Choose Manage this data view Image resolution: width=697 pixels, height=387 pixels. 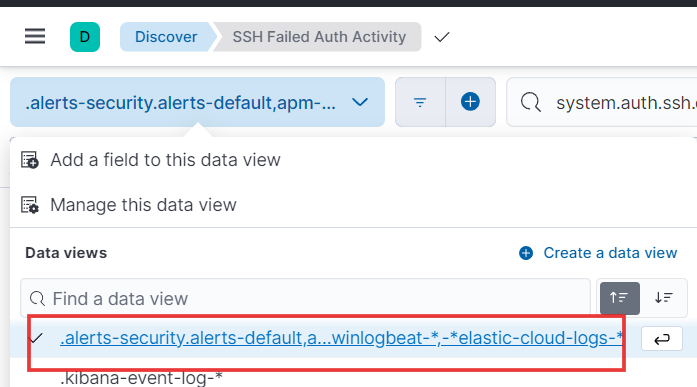click(143, 205)
